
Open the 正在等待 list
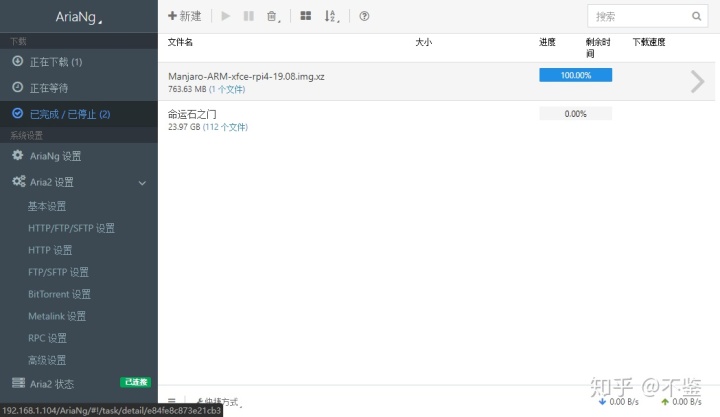tap(79, 88)
